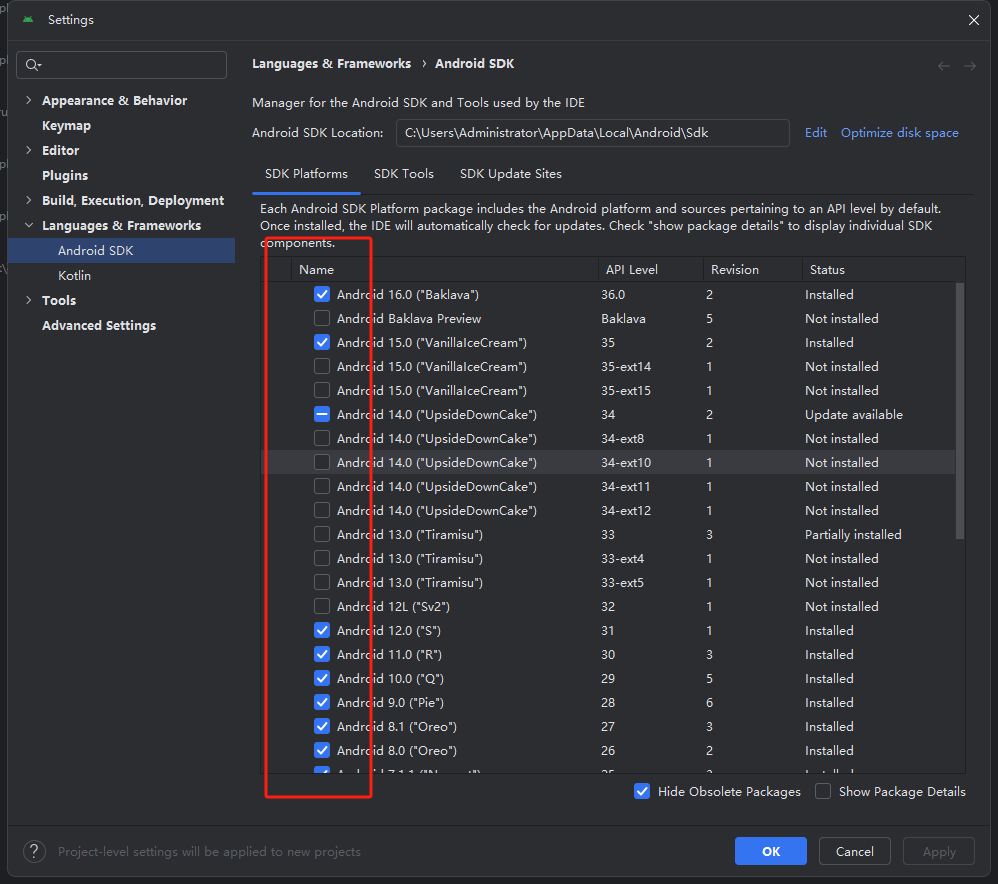Open Plugins settings page
Screen dimensions: 998x884
click(x=65, y=175)
